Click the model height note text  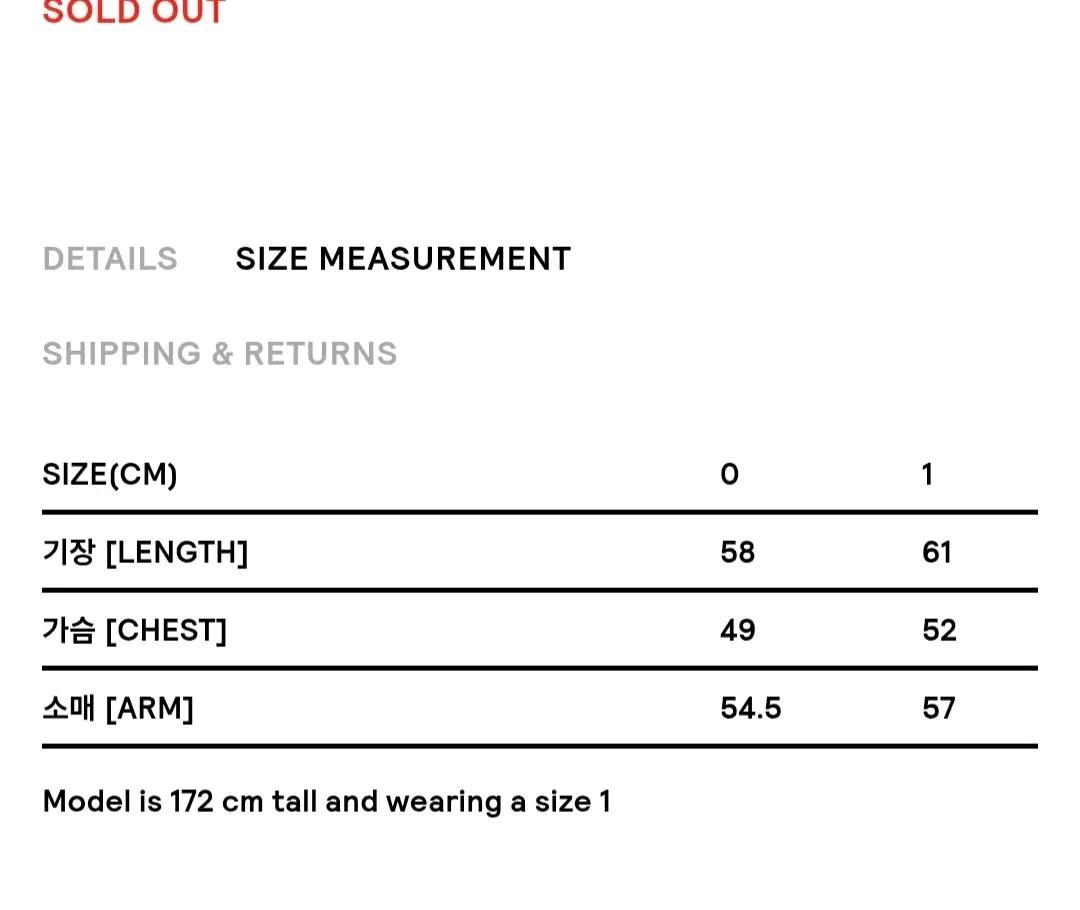(x=326, y=802)
